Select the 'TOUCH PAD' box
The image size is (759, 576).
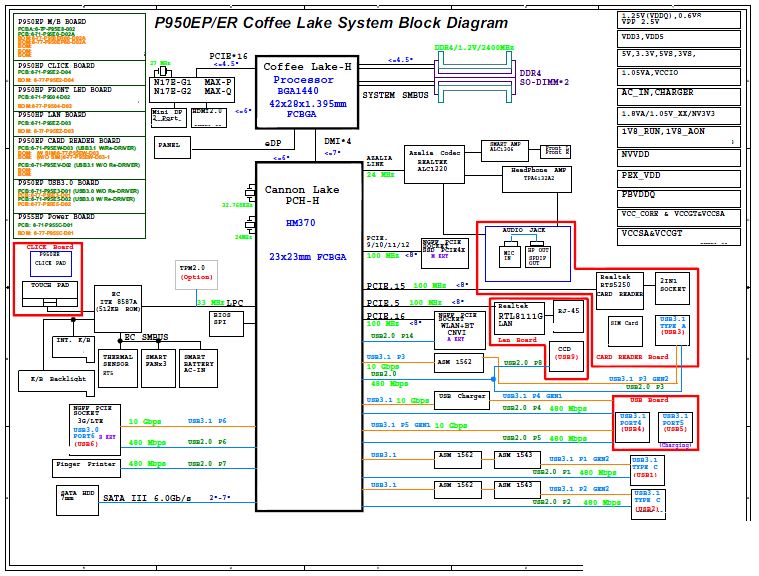tap(50, 295)
